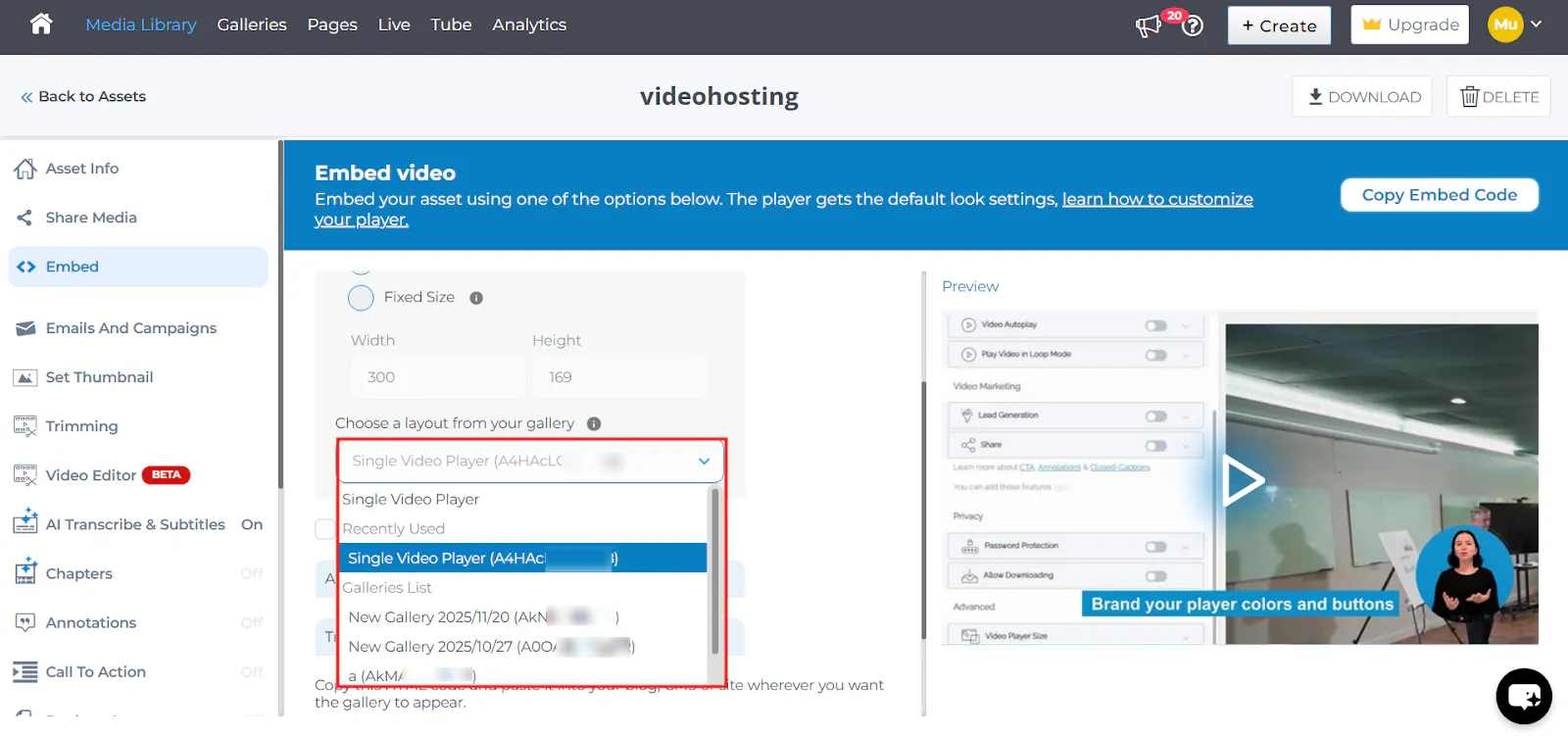Image resolution: width=1568 pixels, height=736 pixels.
Task: Open Live tab
Action: (x=394, y=25)
